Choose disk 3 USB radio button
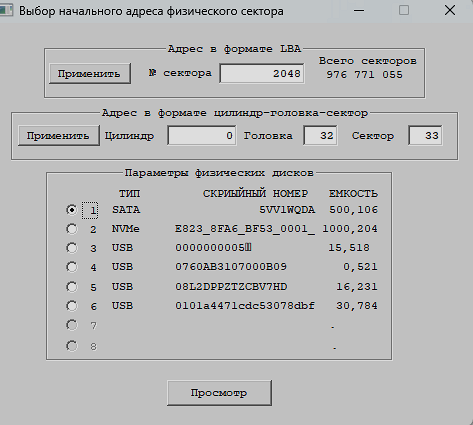Viewport: 473px width, 425px height. (71, 248)
